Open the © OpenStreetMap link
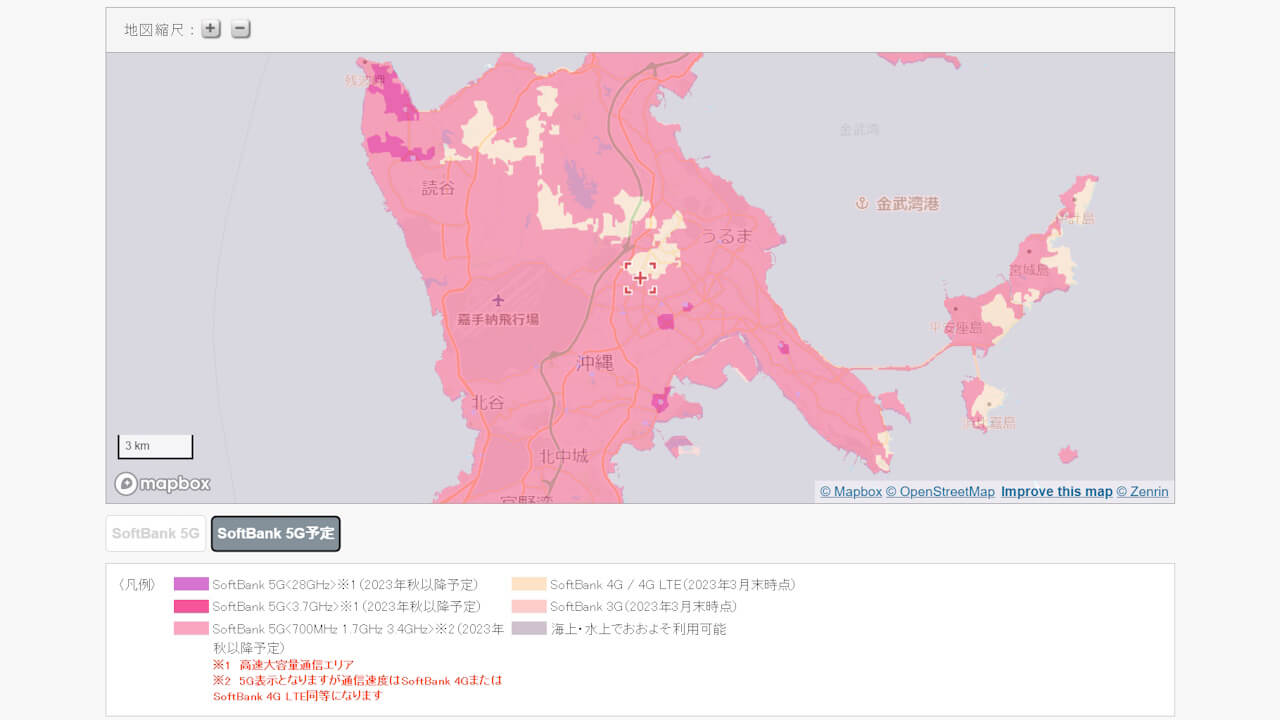This screenshot has height=720, width=1280. point(940,491)
